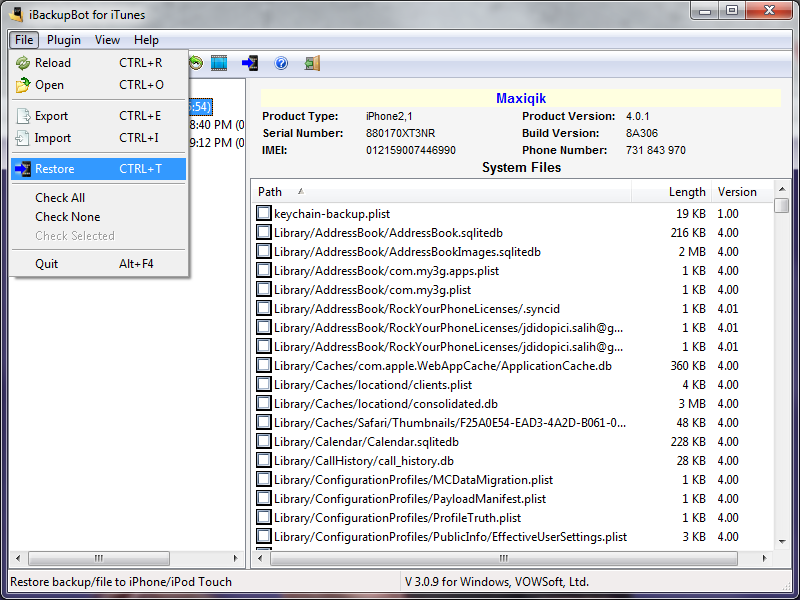This screenshot has width=800, height=600.
Task: Choose Restore in the File menu
Action: pos(98,169)
